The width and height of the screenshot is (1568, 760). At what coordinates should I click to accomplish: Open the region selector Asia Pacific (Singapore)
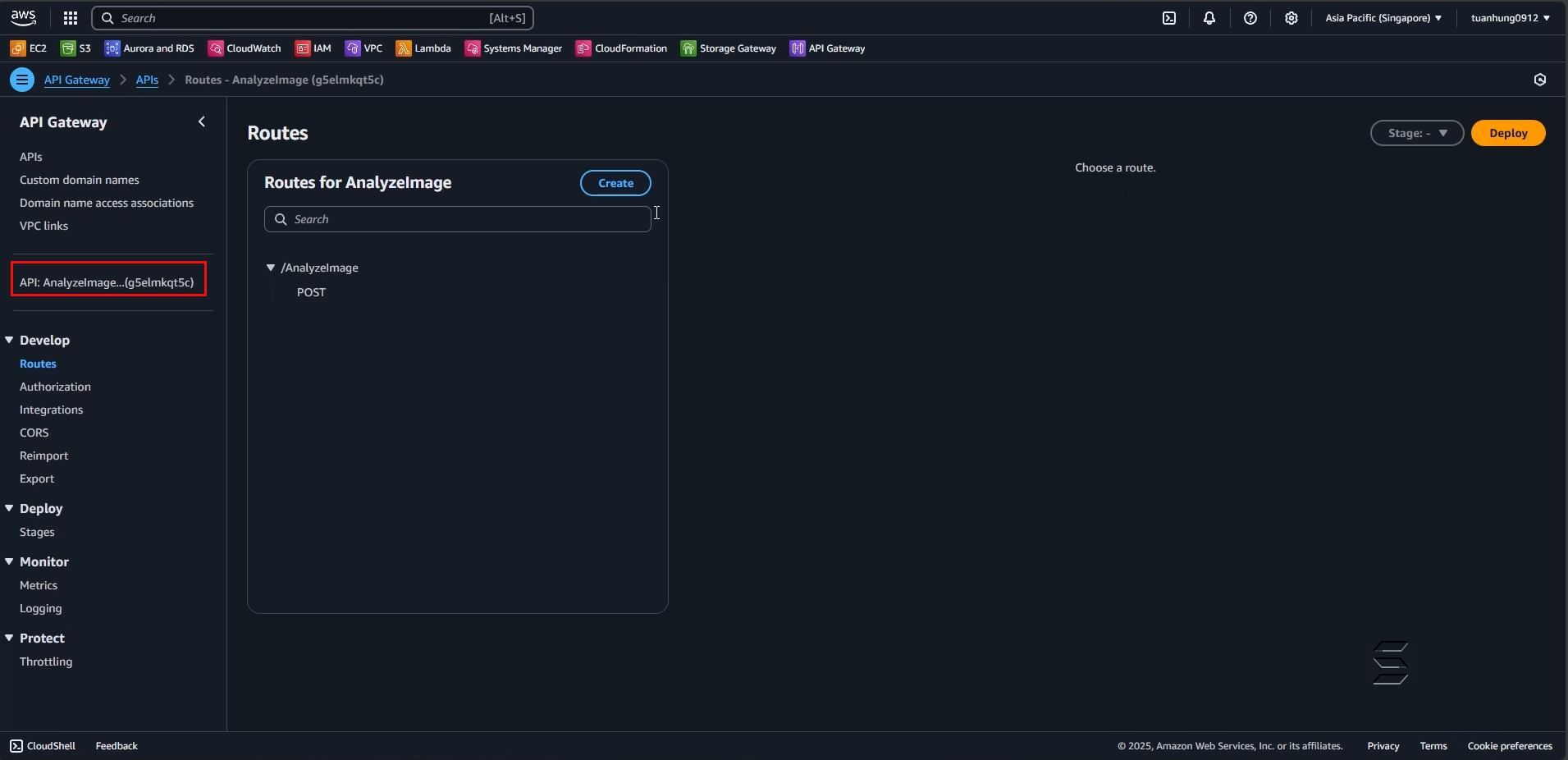pos(1383,18)
